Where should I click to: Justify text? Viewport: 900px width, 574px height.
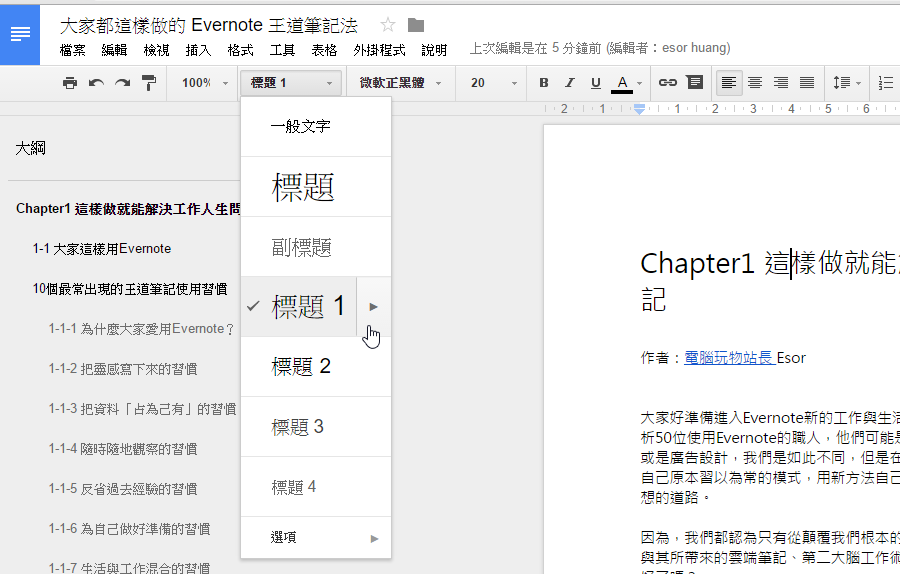807,83
